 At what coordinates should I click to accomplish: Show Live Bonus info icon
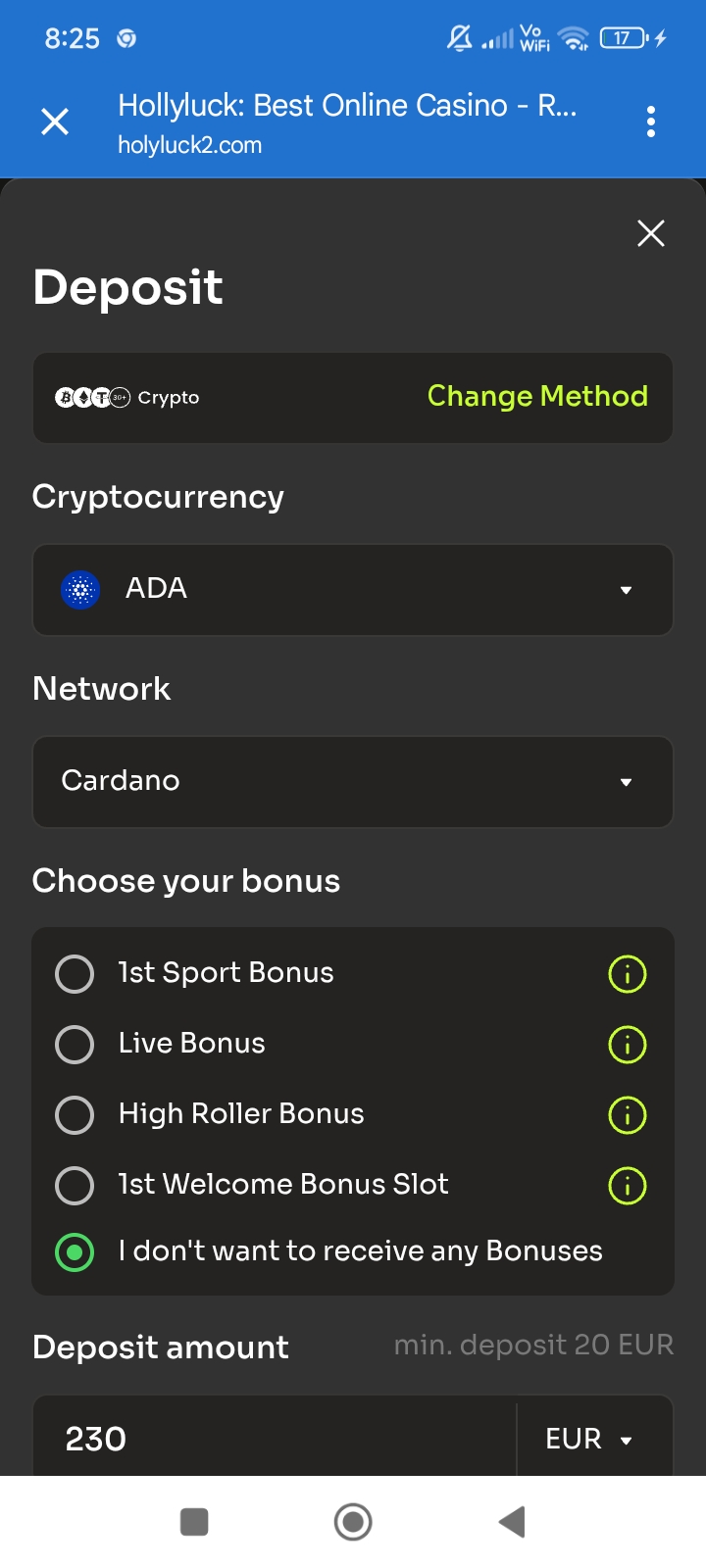click(x=628, y=1045)
